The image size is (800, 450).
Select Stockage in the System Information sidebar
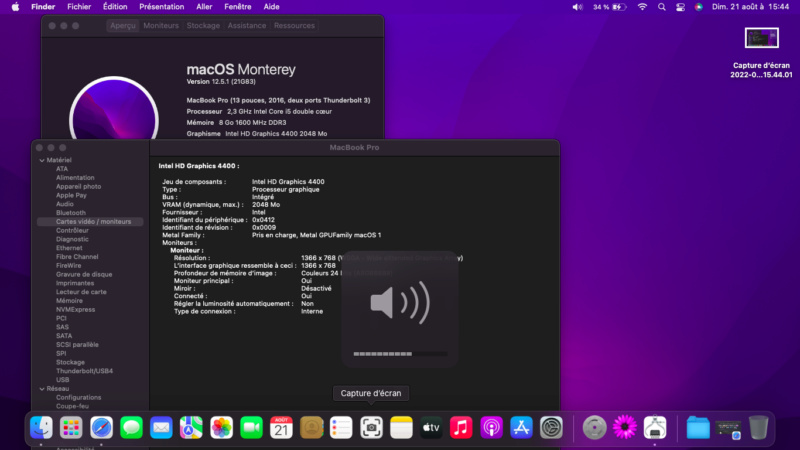pyautogui.click(x=70, y=362)
